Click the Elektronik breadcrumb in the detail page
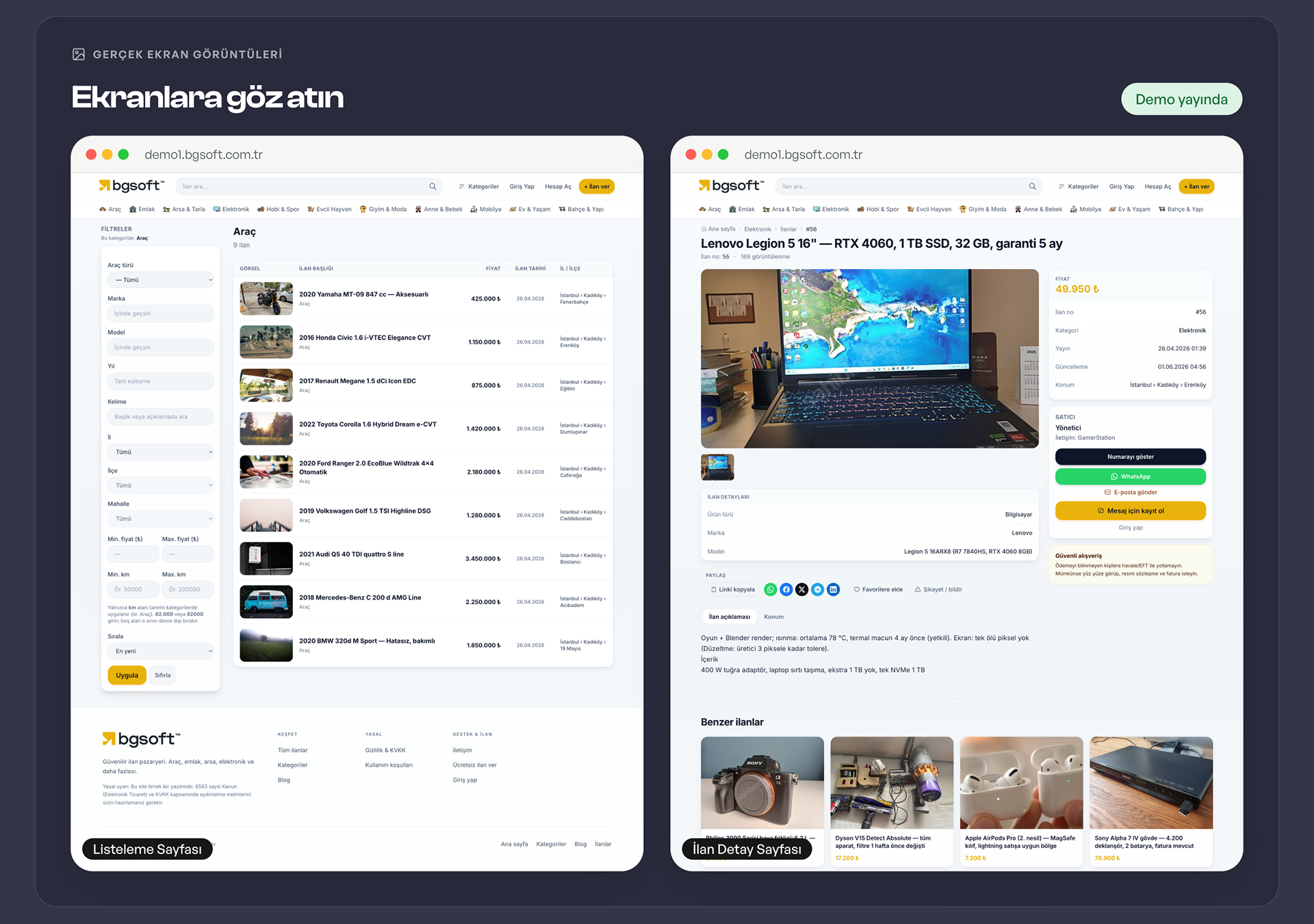Screen dimensions: 1314x924 [758, 229]
